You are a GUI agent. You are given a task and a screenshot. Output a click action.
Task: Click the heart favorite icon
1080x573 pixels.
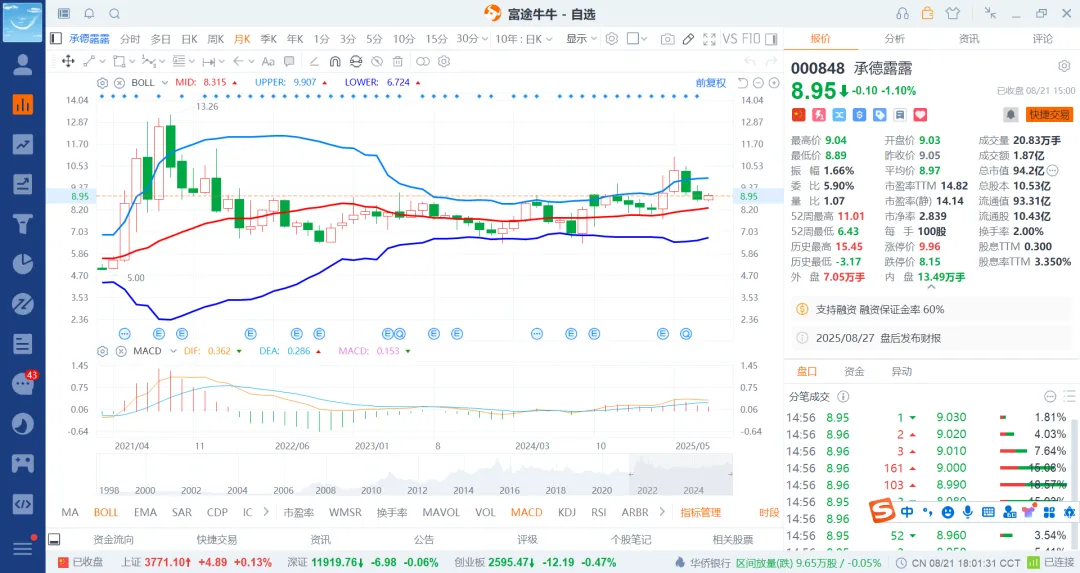click(x=920, y=114)
